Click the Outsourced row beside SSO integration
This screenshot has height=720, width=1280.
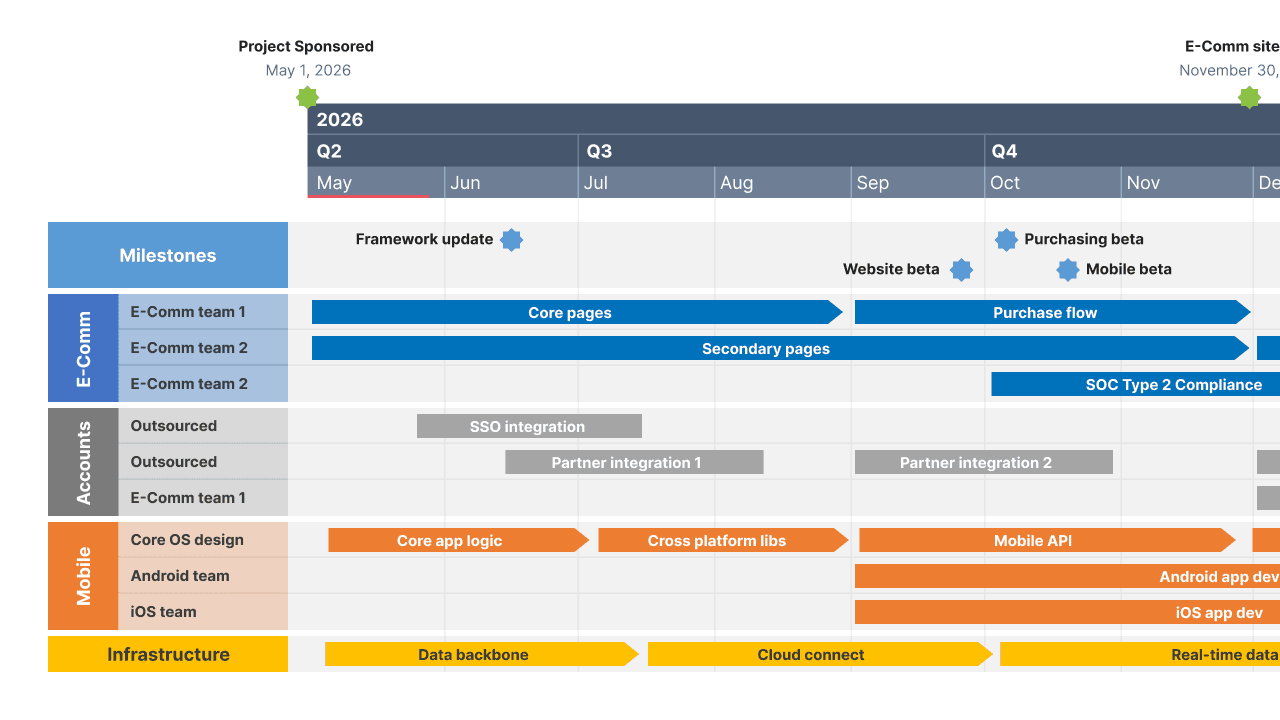(x=203, y=426)
